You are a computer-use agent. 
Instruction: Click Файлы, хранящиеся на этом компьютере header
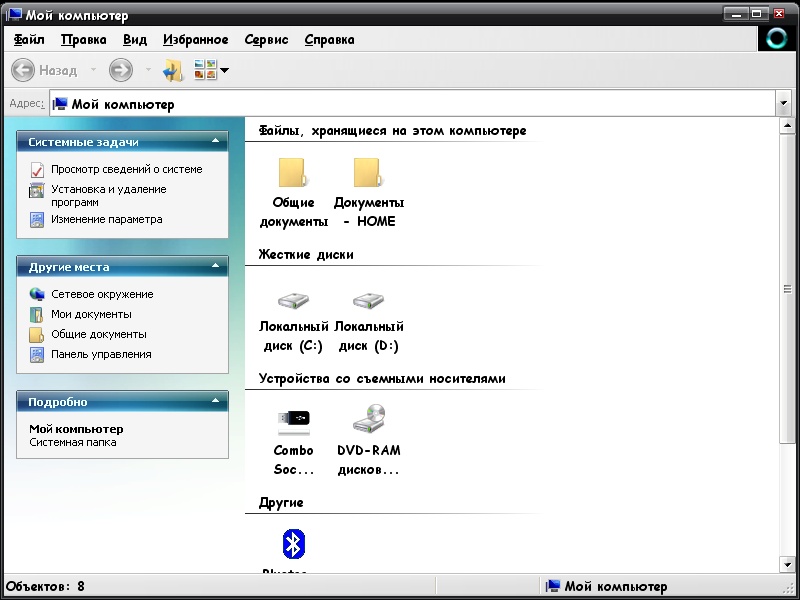tap(392, 131)
